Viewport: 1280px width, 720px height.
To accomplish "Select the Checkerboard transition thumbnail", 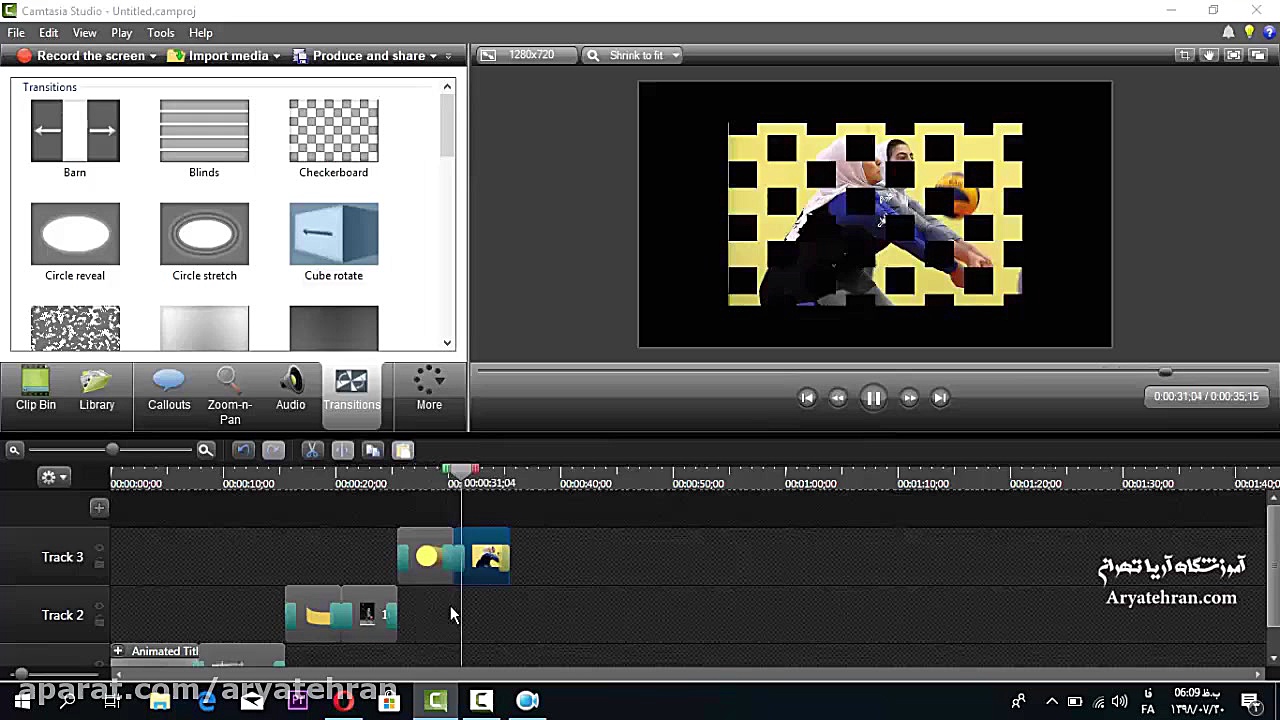I will (333, 131).
